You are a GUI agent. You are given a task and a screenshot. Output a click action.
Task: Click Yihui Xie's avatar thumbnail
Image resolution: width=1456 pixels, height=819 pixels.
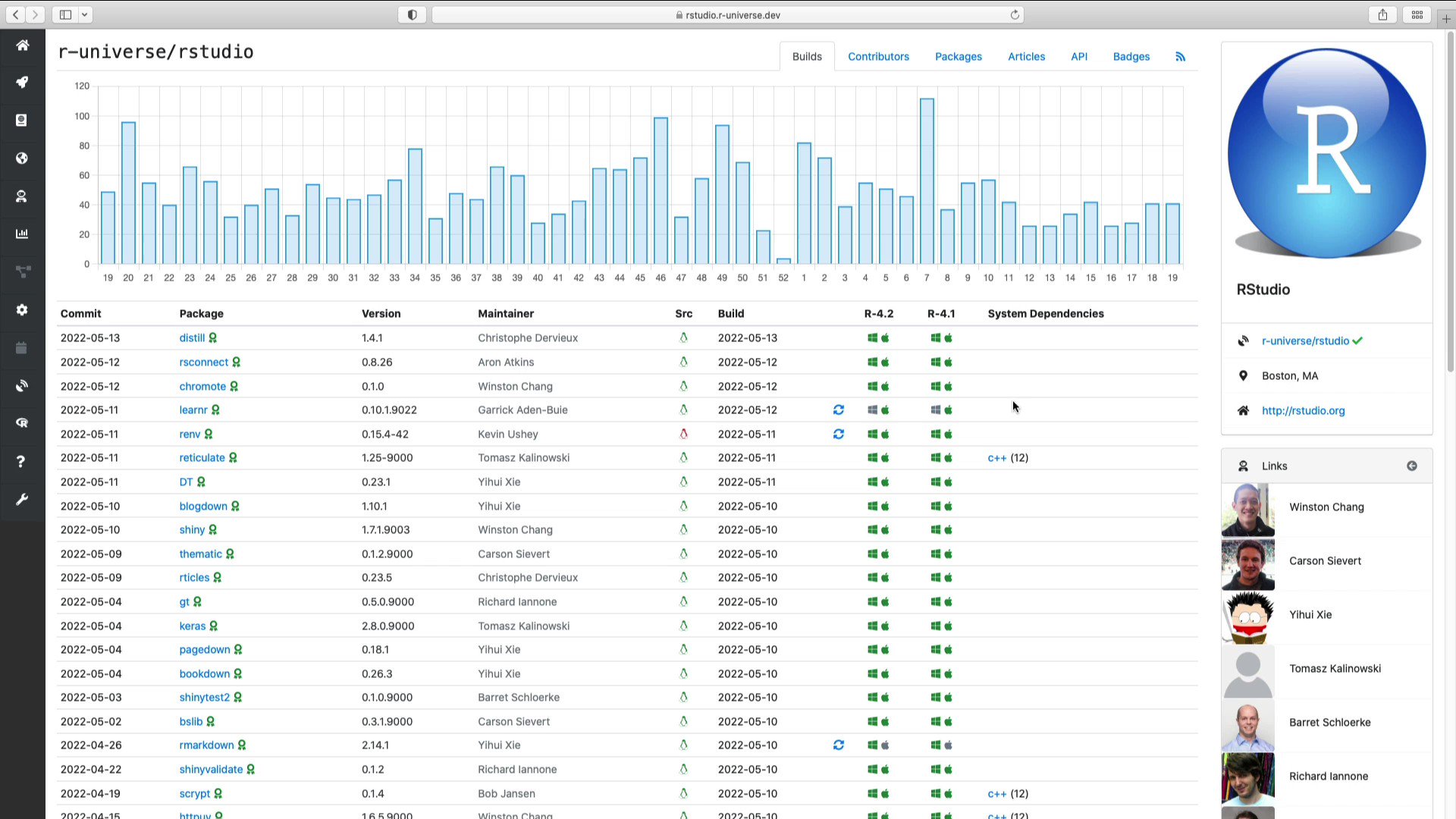pos(1247,615)
